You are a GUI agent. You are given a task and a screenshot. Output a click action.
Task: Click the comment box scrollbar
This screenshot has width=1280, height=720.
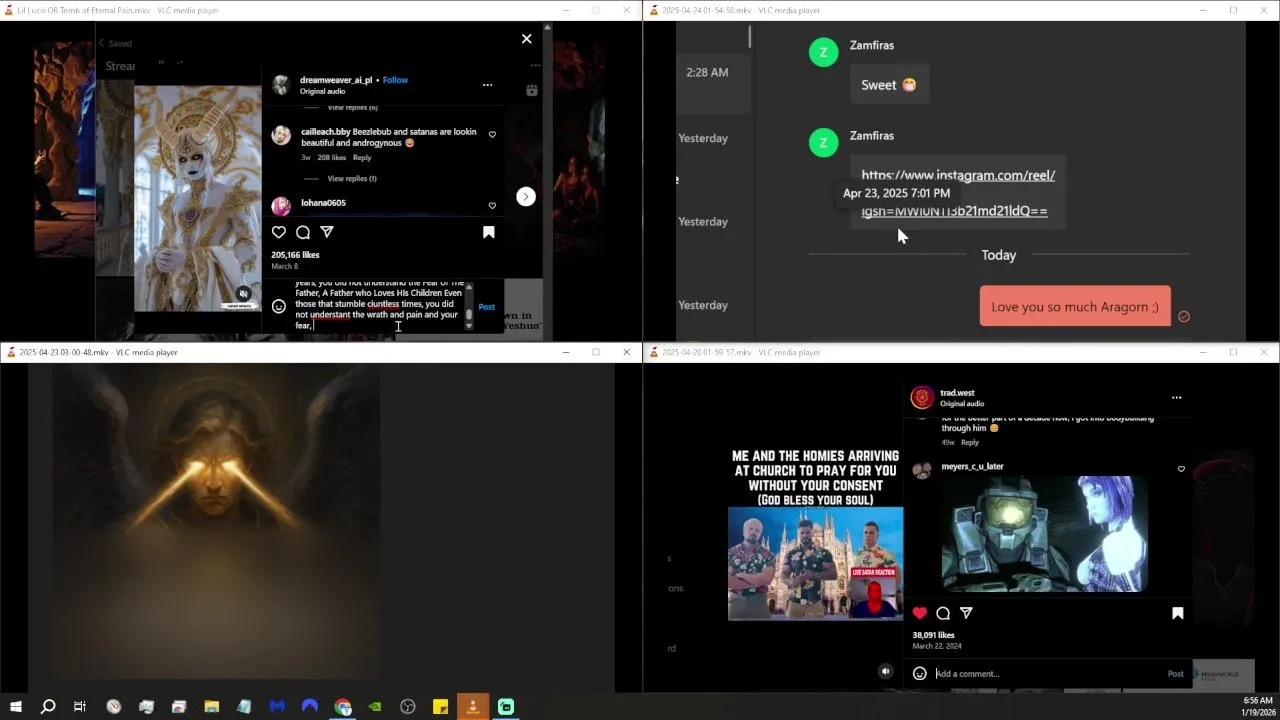469,305
